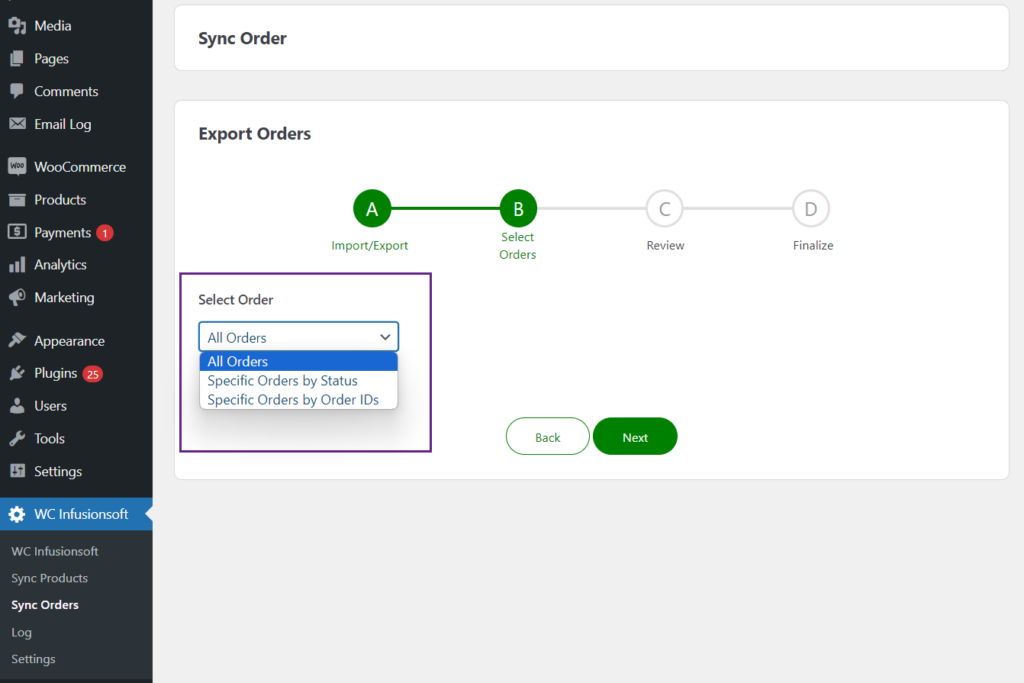Choose the All Orders option

298,361
